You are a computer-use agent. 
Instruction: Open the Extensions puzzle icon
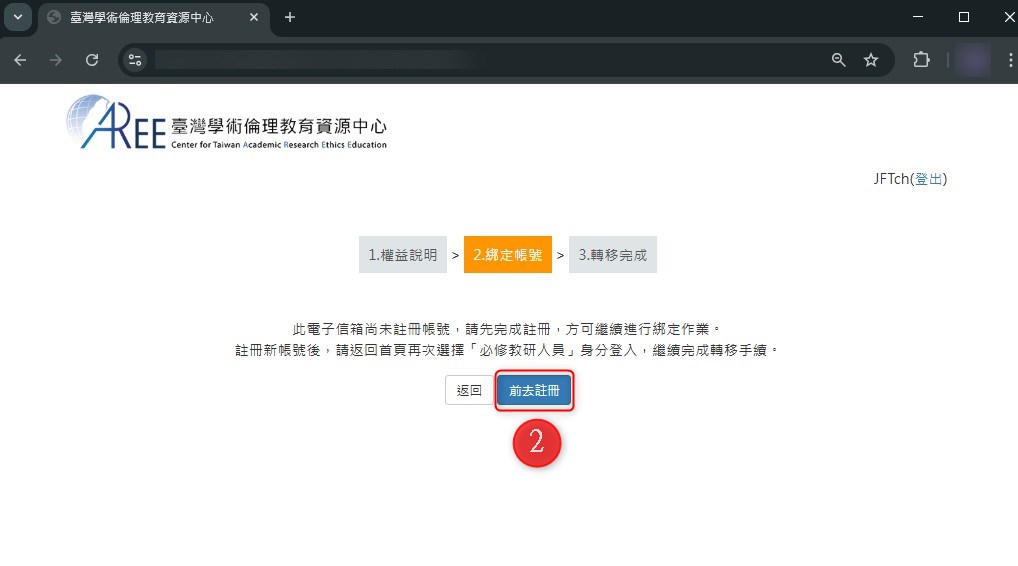tap(921, 60)
